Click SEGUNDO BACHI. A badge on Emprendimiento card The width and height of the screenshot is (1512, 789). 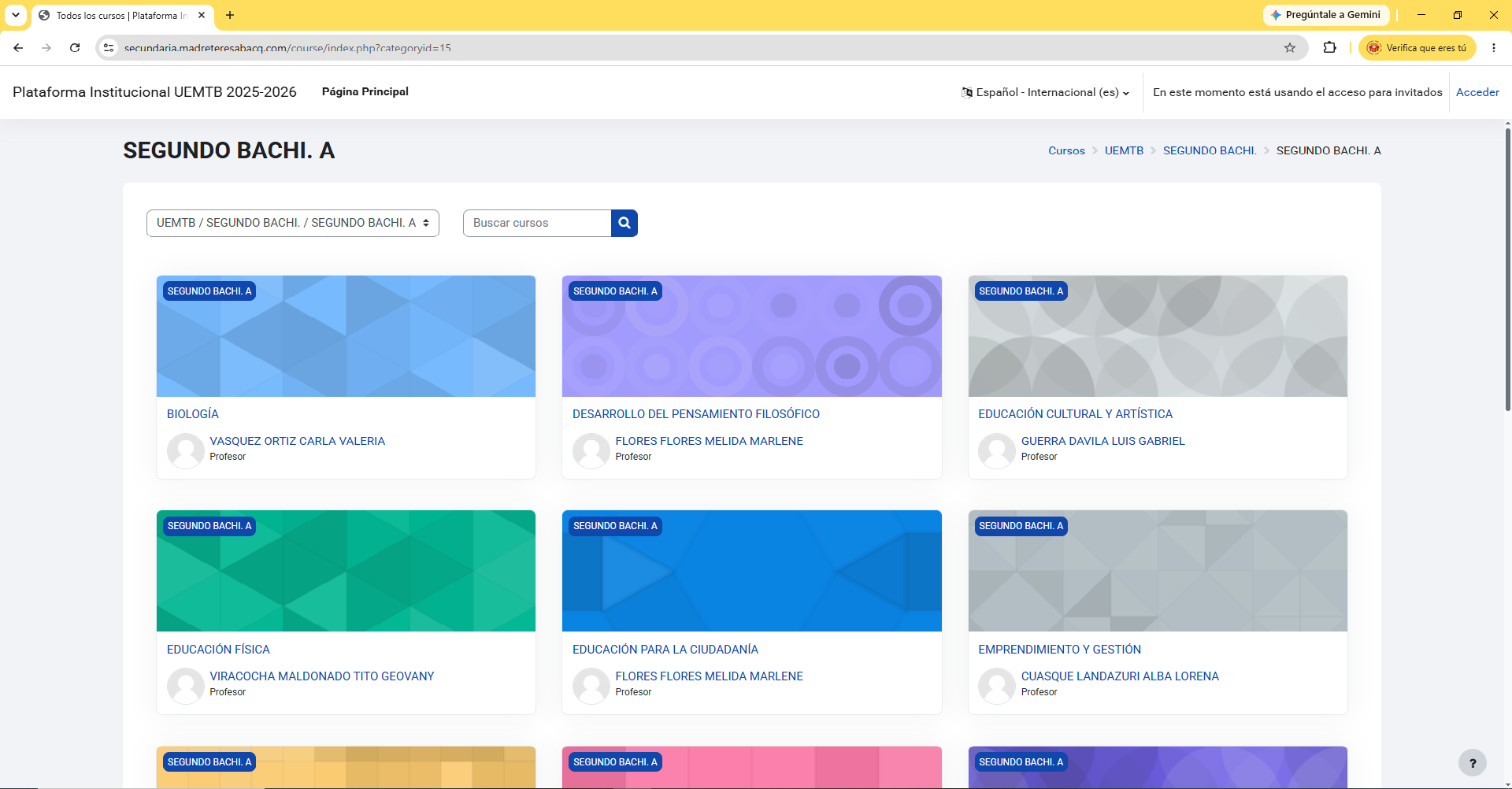1021,526
